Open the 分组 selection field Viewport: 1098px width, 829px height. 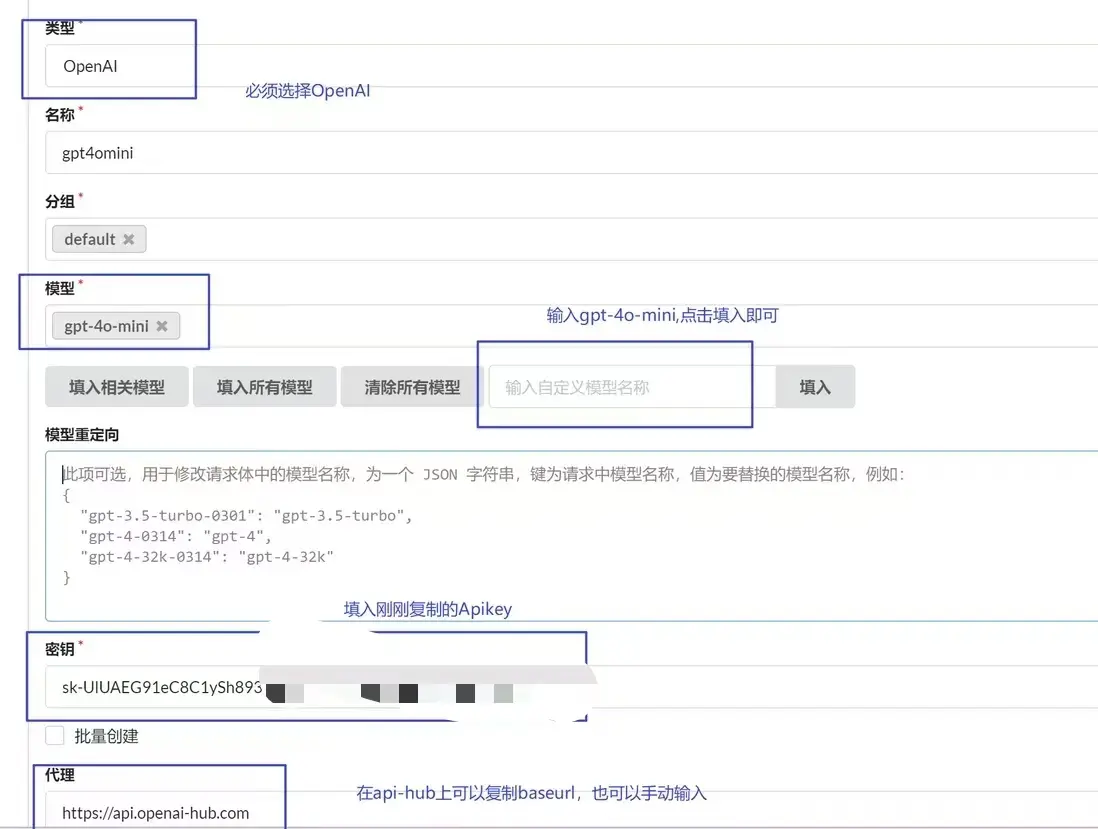pyautogui.click(x=571, y=239)
